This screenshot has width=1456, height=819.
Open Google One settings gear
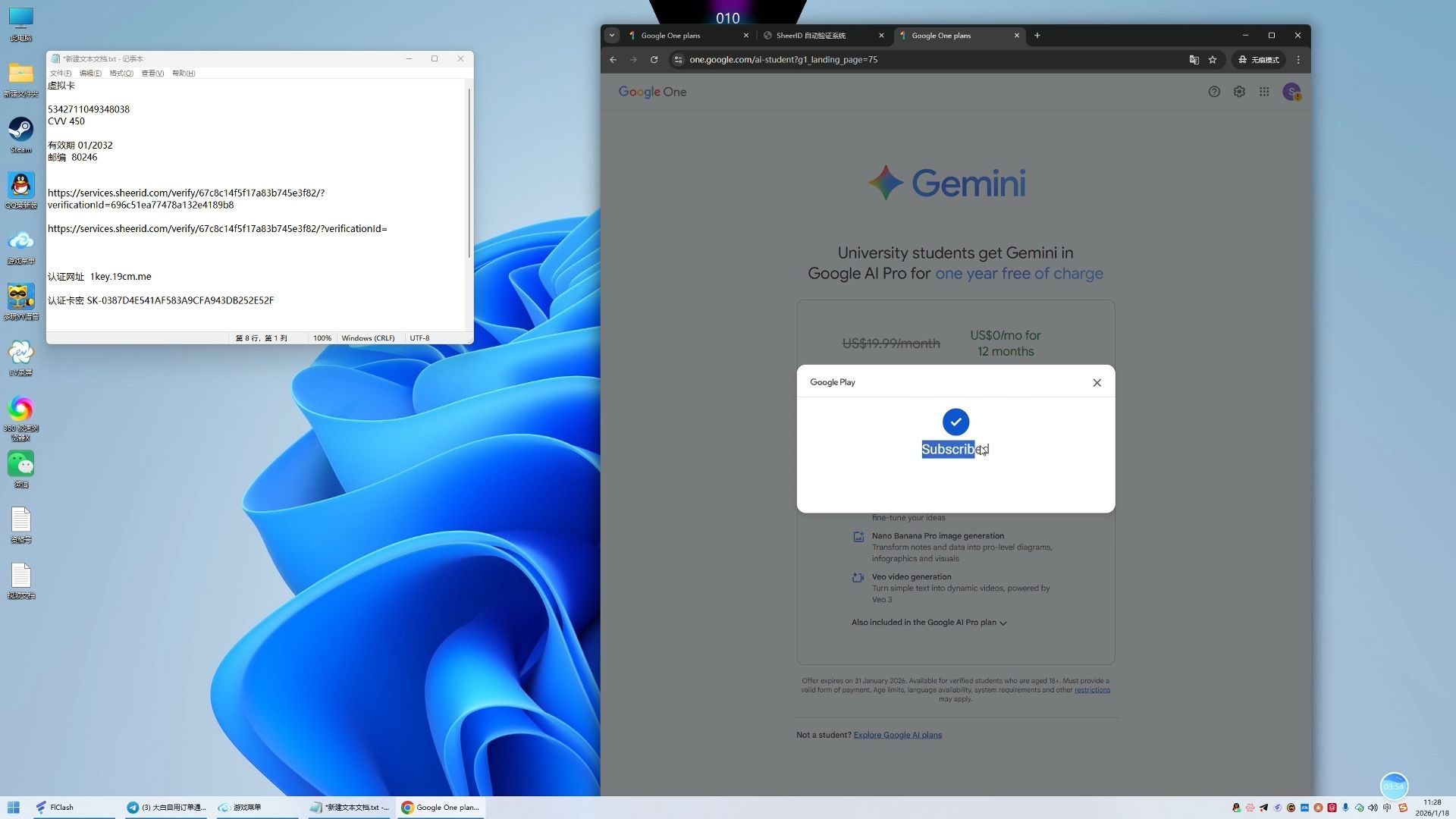point(1239,92)
